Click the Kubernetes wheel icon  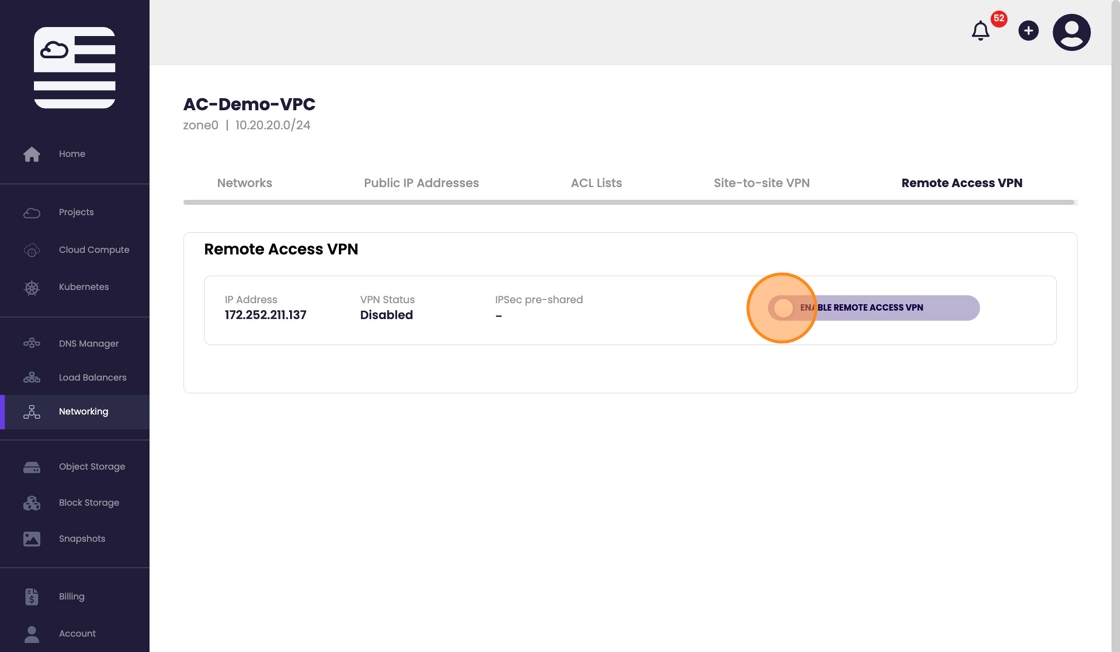[32, 288]
